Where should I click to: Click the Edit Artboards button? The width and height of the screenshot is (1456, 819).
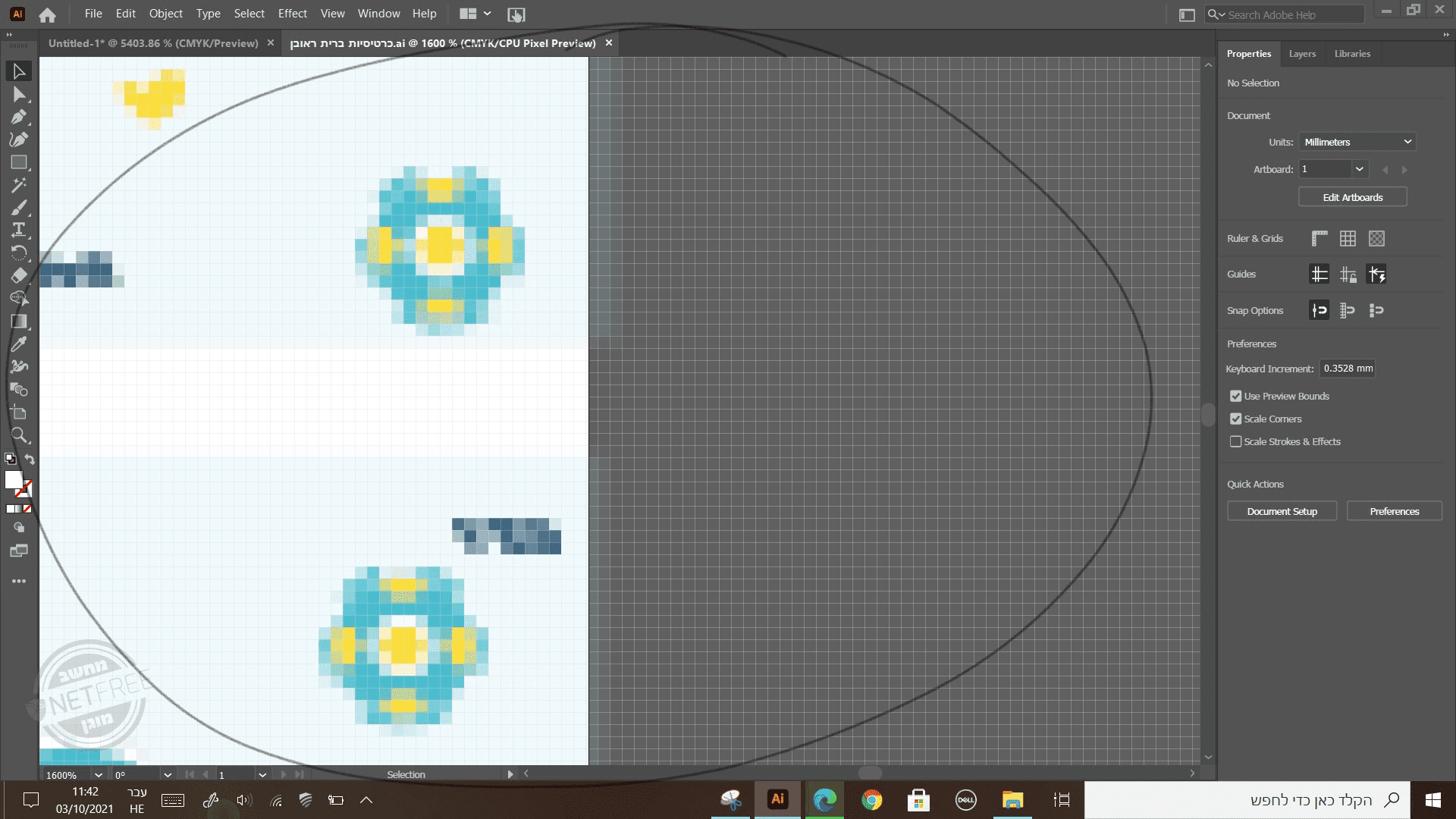tap(1352, 197)
